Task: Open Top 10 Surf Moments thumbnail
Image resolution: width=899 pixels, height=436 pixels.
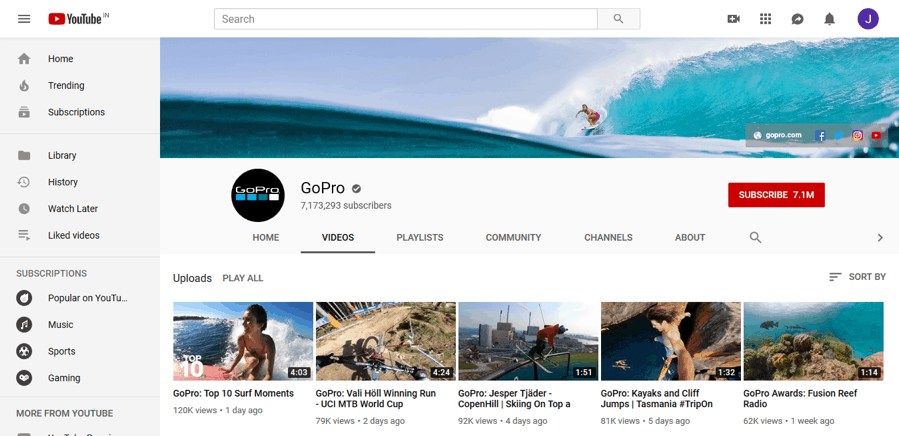Action: 243,341
